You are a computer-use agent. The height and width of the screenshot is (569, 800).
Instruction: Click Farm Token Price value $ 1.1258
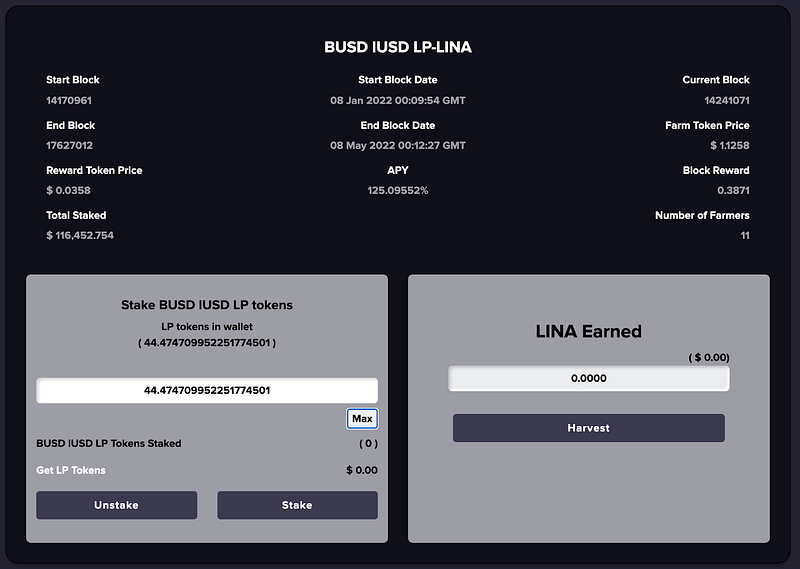(730, 145)
